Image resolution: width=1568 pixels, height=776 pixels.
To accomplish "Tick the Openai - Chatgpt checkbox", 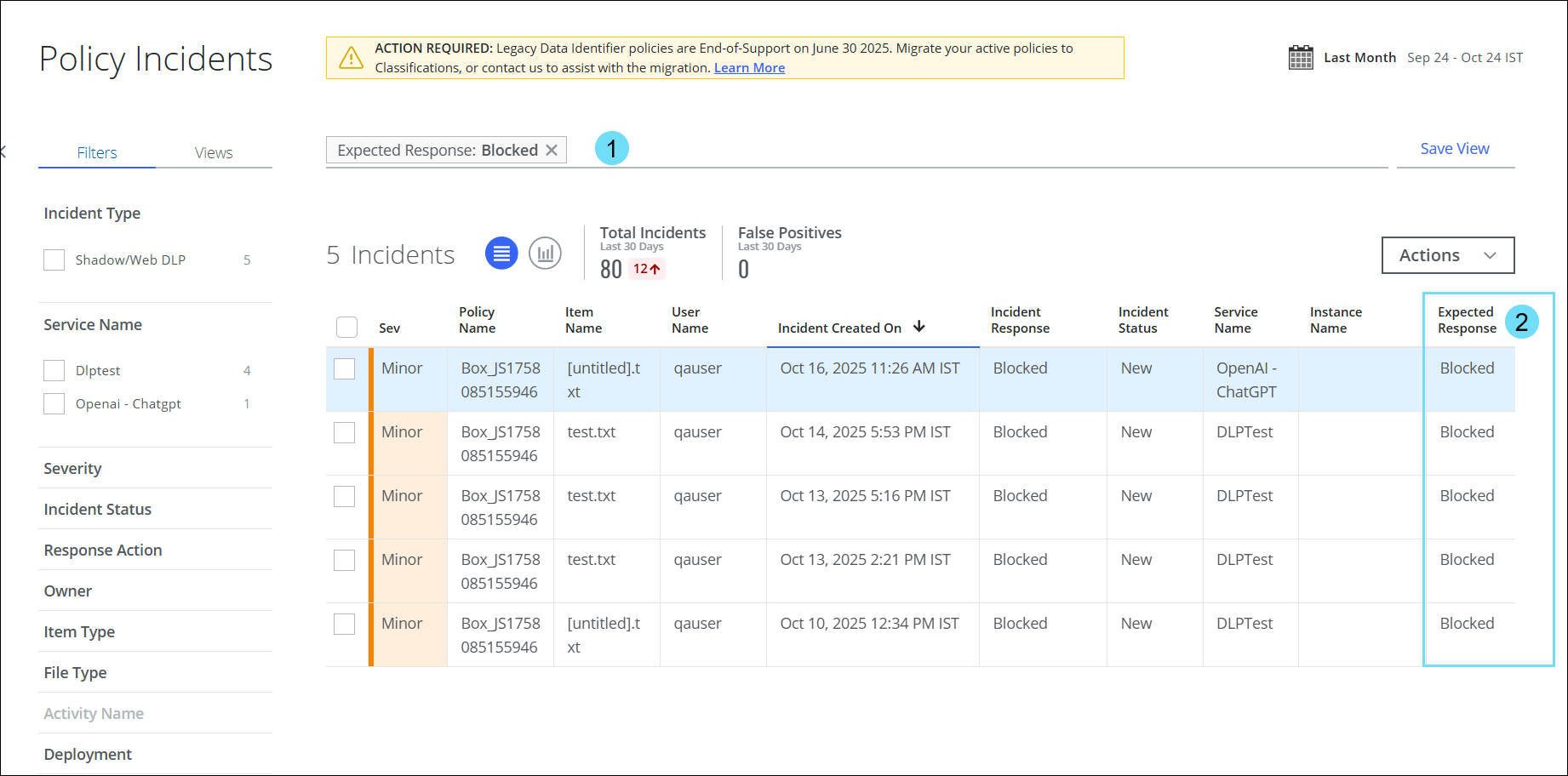I will 54,403.
